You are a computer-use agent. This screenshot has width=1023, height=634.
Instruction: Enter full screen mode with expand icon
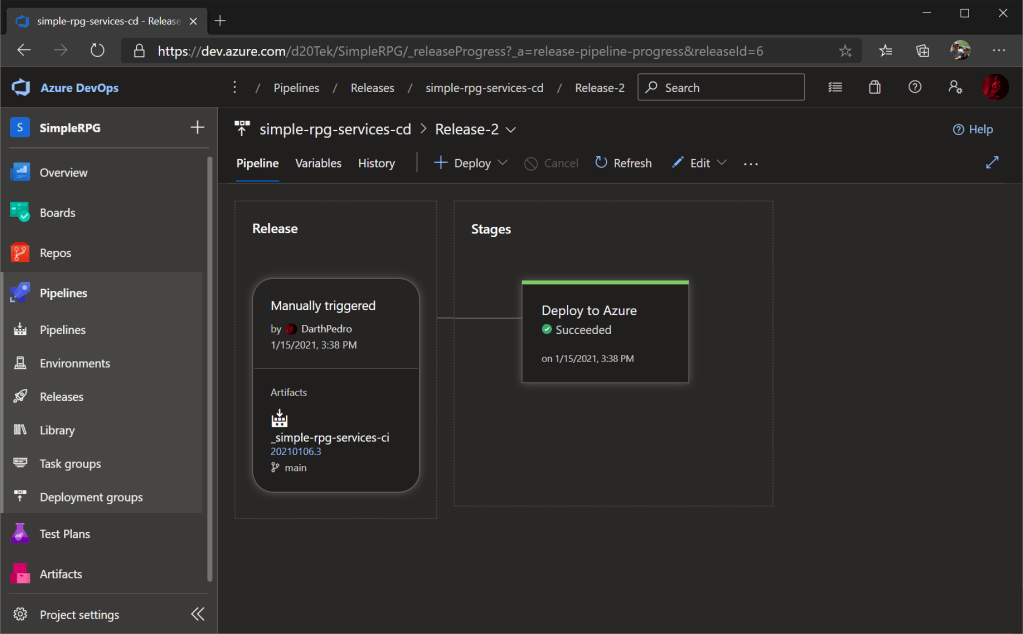point(992,163)
